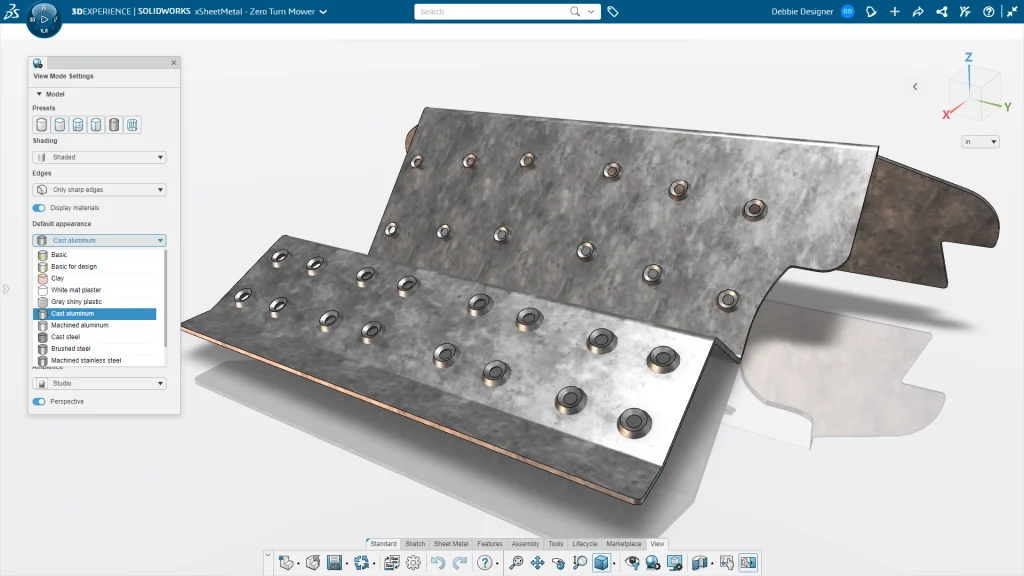Toggle the Display materials switch

39,208
